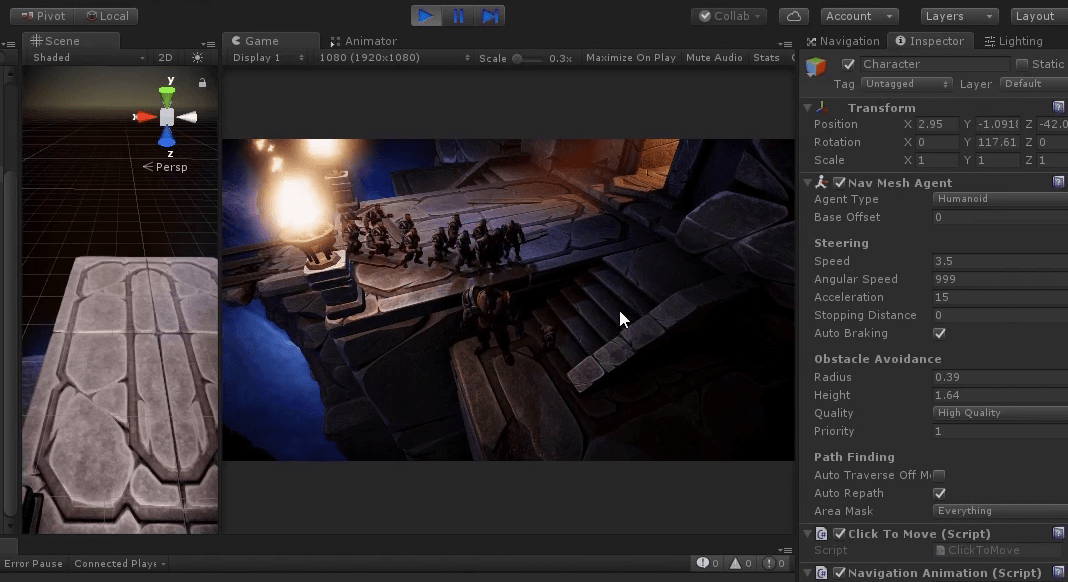The width and height of the screenshot is (1068, 582).
Task: Collapse the Transform component section
Action: coord(807,107)
